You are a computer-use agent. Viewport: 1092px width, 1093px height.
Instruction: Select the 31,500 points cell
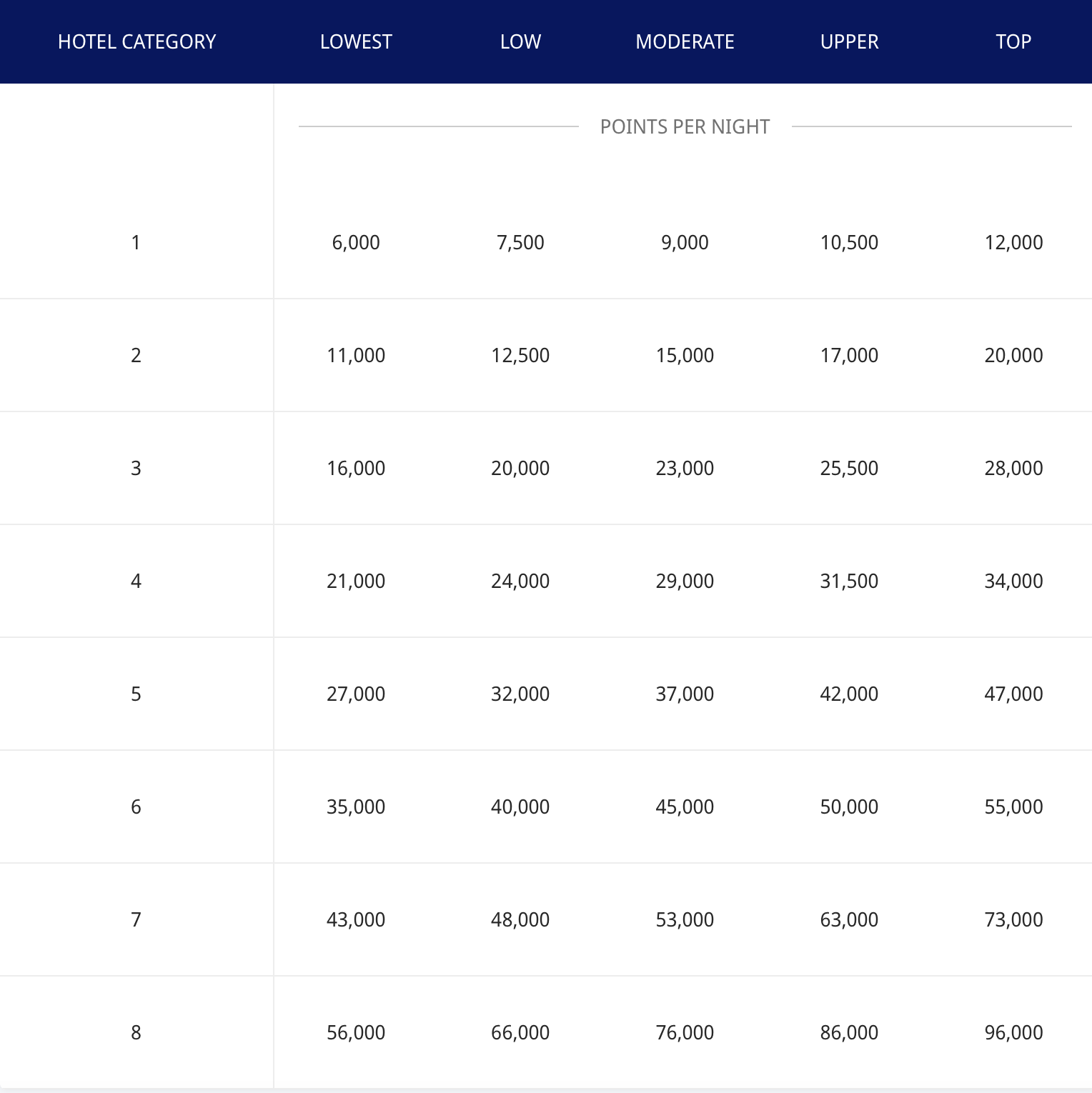849,581
